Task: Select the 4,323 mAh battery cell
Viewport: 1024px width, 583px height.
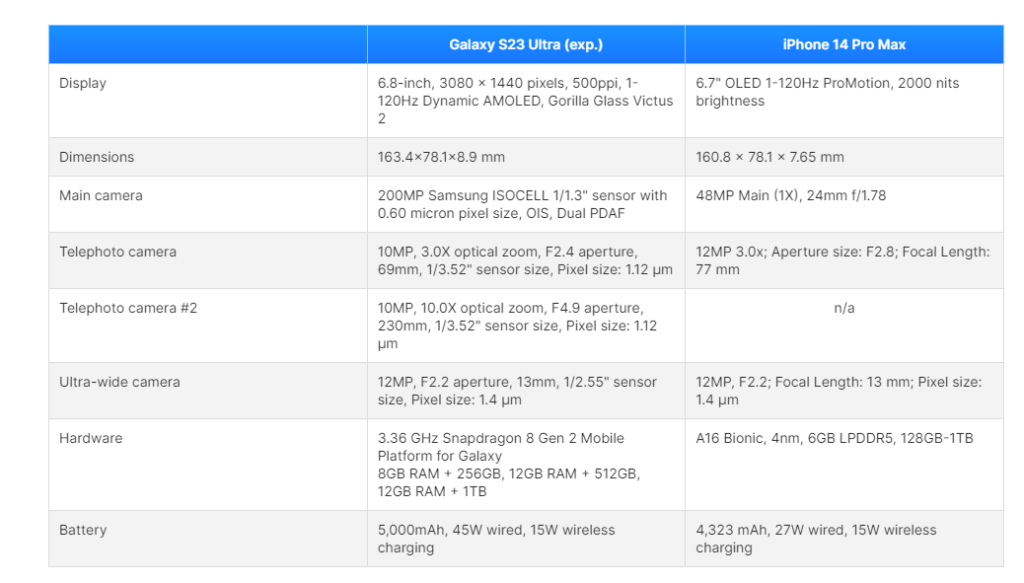Action: [x=816, y=538]
